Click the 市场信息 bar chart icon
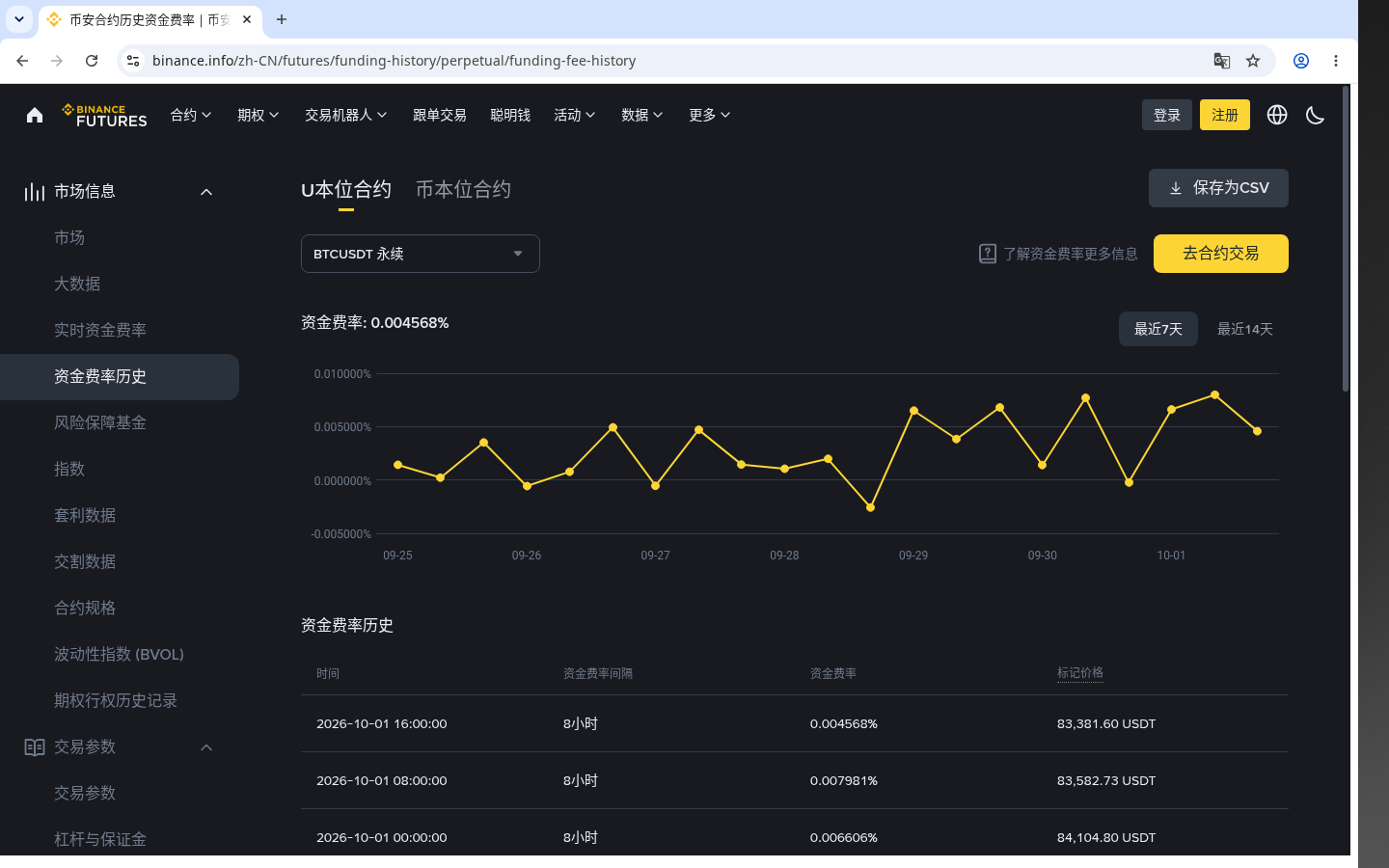1389x868 pixels. pyautogui.click(x=35, y=192)
